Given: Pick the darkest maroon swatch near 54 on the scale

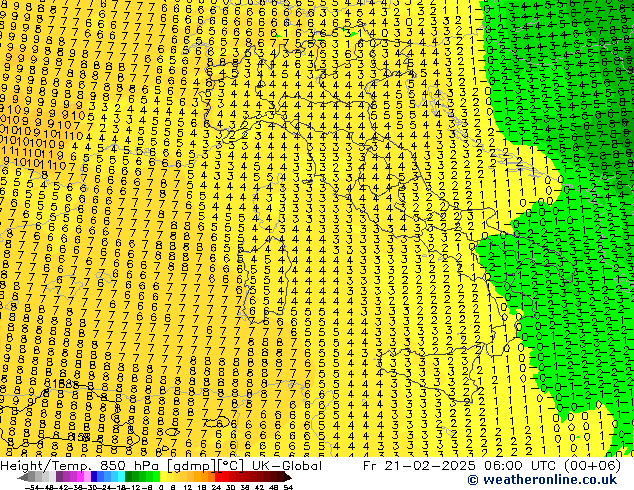Looking at the screenshot, I should coord(281,477).
